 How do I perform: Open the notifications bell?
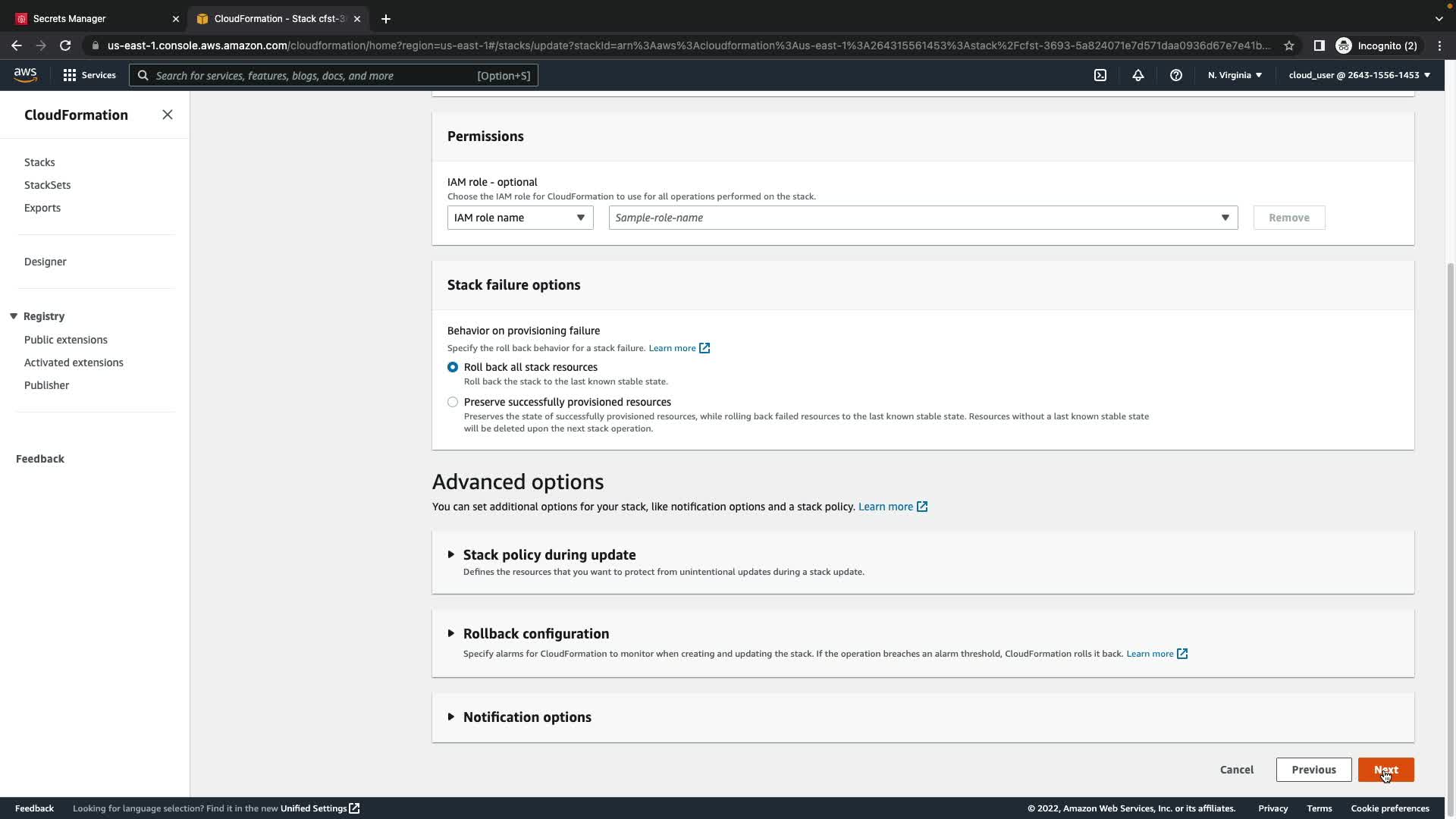point(1138,75)
